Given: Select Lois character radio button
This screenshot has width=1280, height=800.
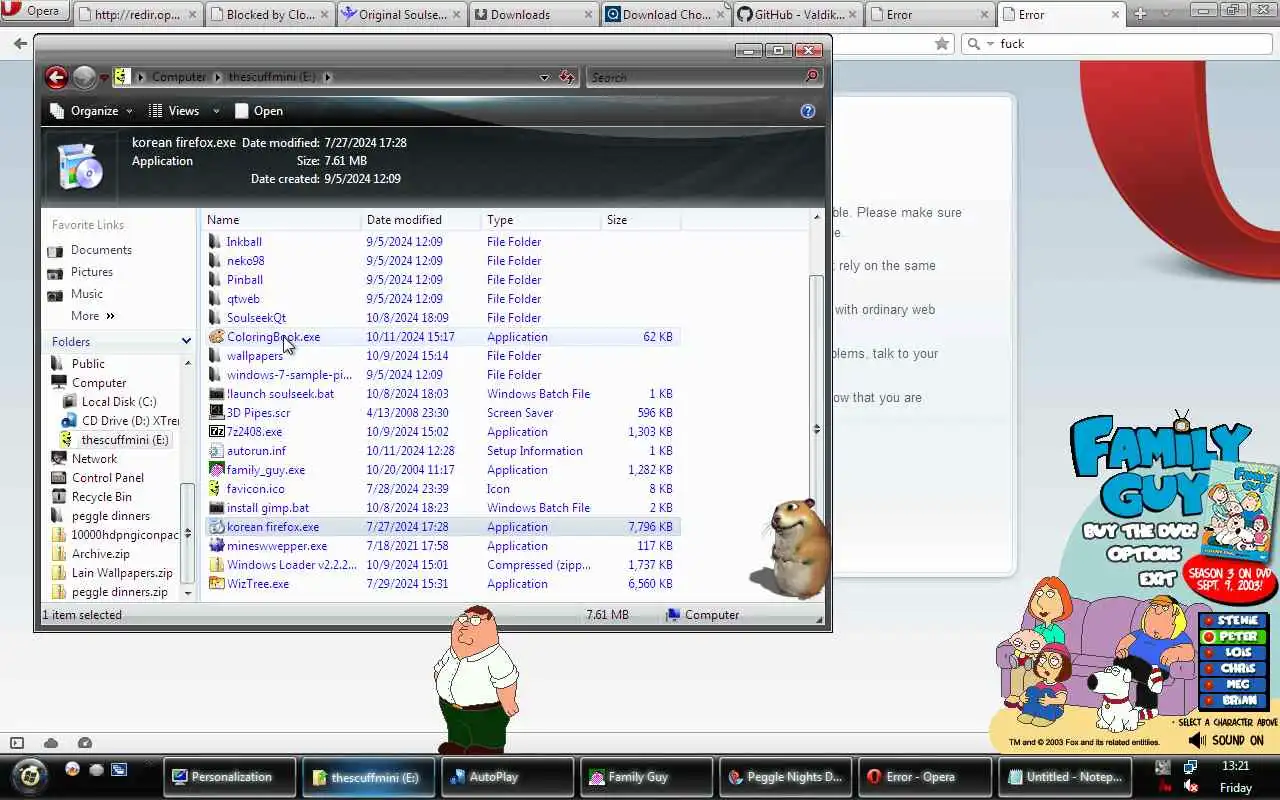Looking at the screenshot, I should point(1209,653).
